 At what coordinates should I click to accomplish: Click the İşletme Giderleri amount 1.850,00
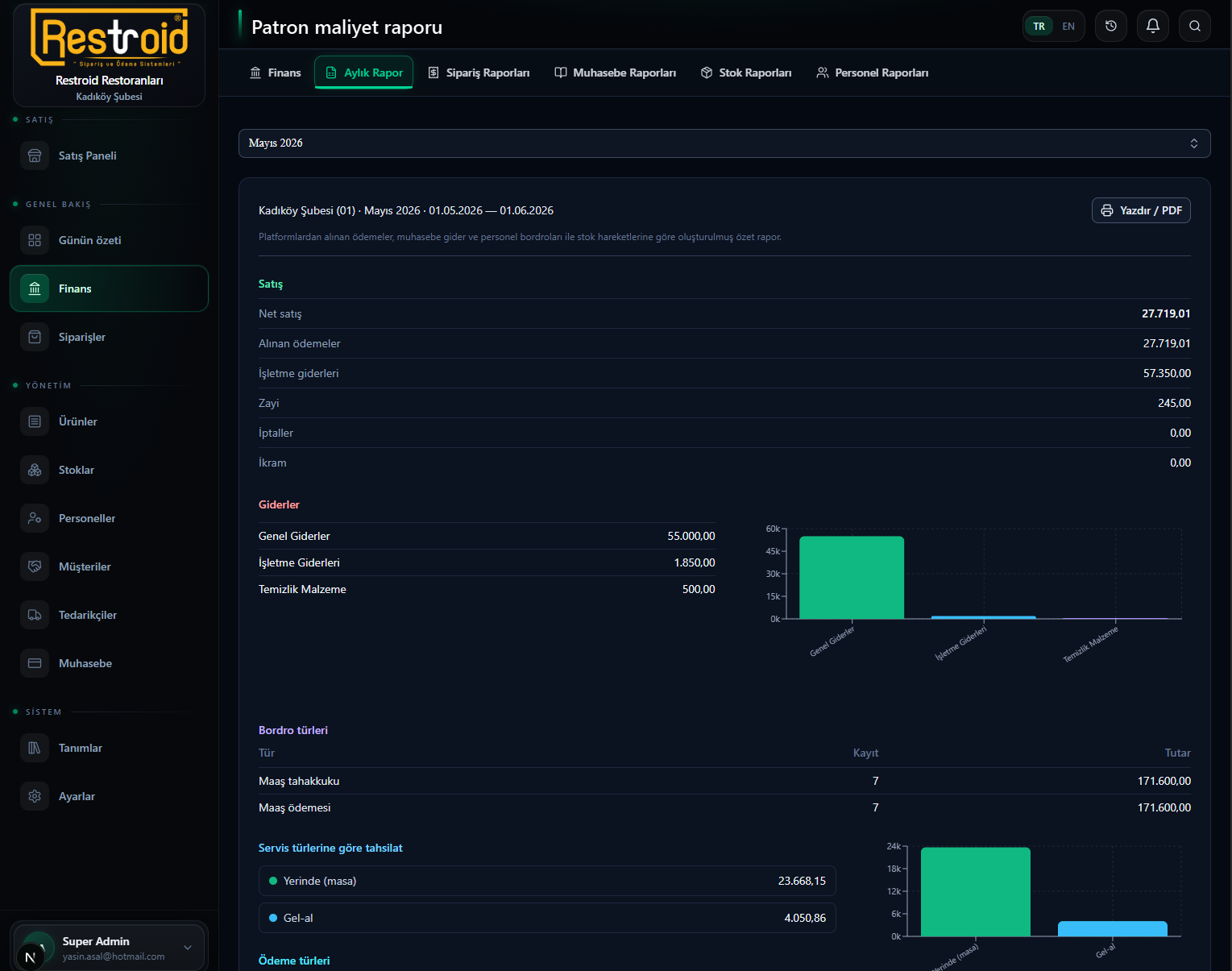tap(695, 562)
